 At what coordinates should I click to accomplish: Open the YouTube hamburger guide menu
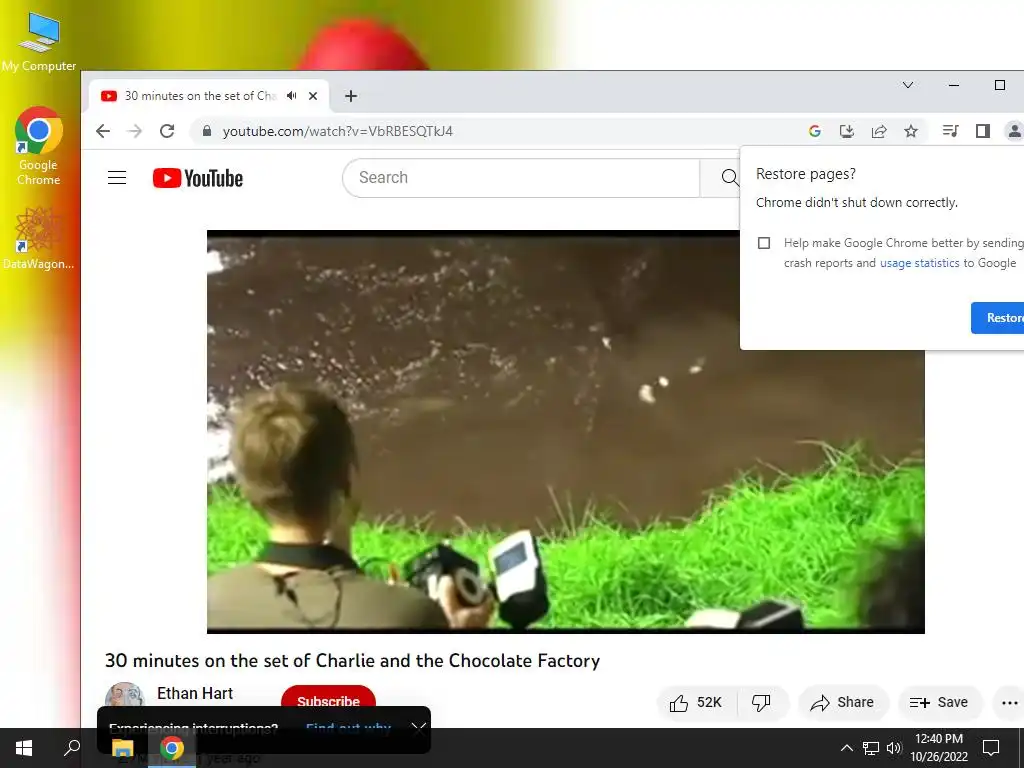pos(117,178)
